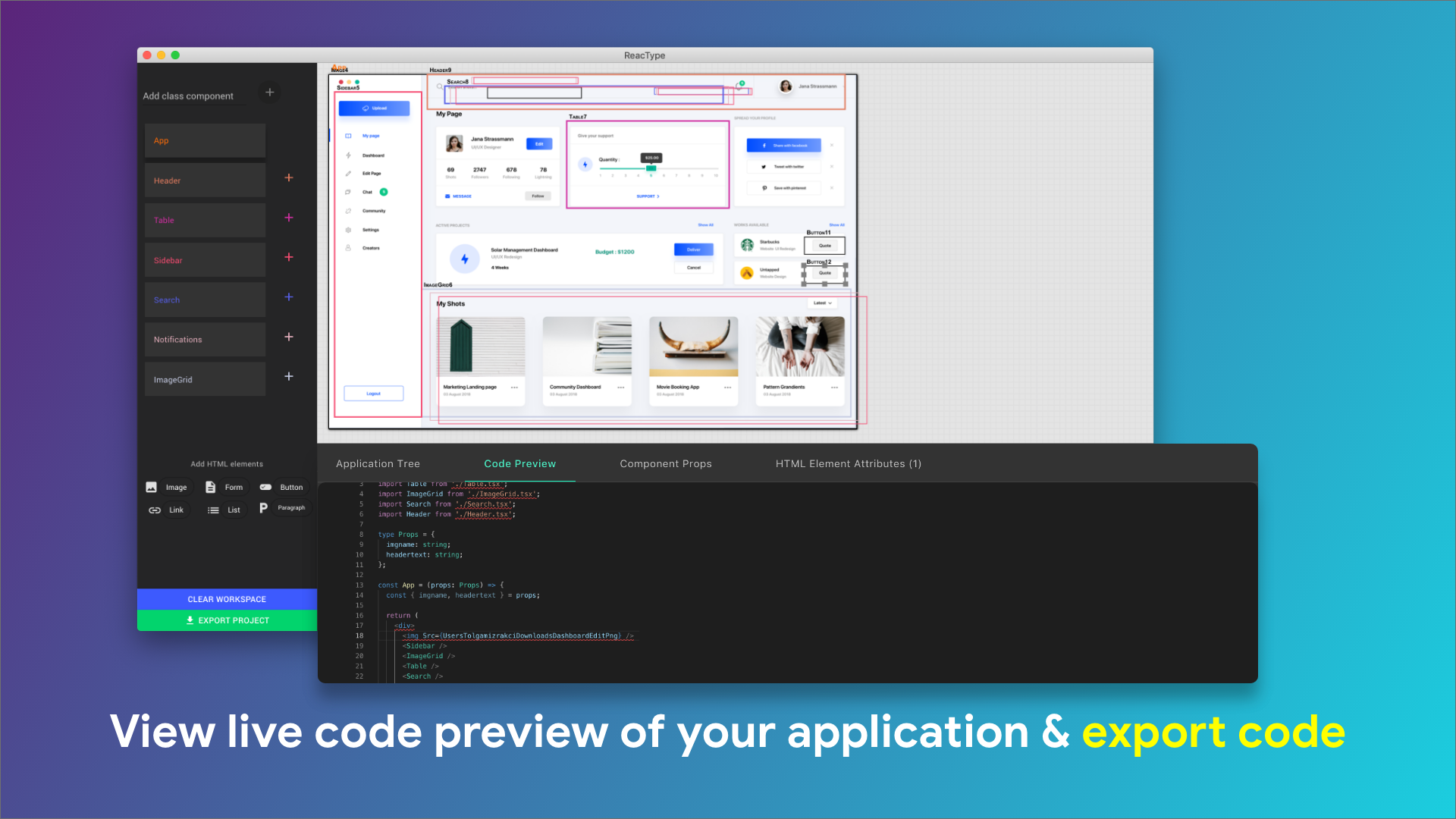Click the Quantity slider handle in the Table component
Image resolution: width=1456 pixels, height=819 pixels.
click(651, 168)
